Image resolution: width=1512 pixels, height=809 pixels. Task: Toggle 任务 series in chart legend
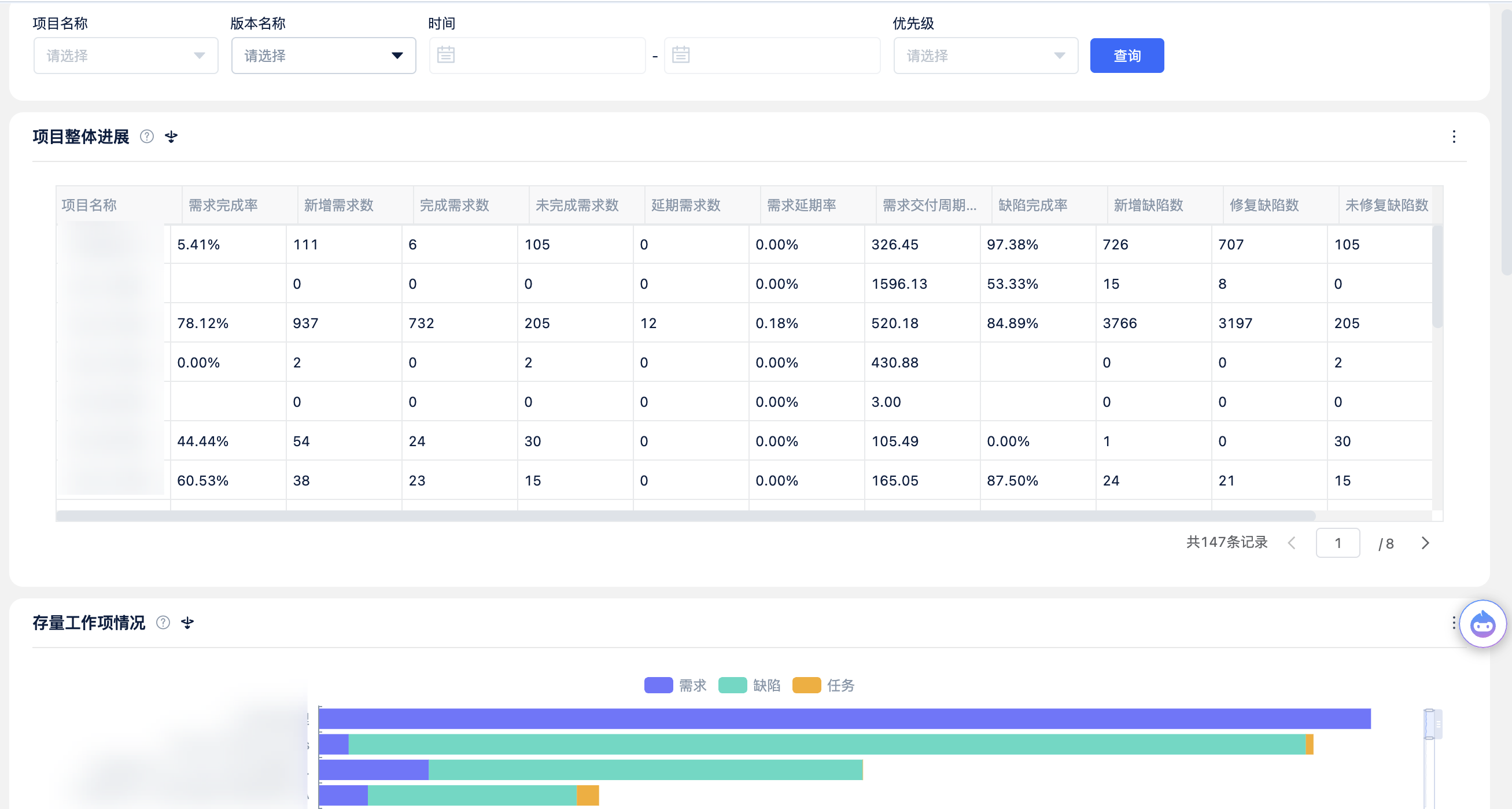823,685
